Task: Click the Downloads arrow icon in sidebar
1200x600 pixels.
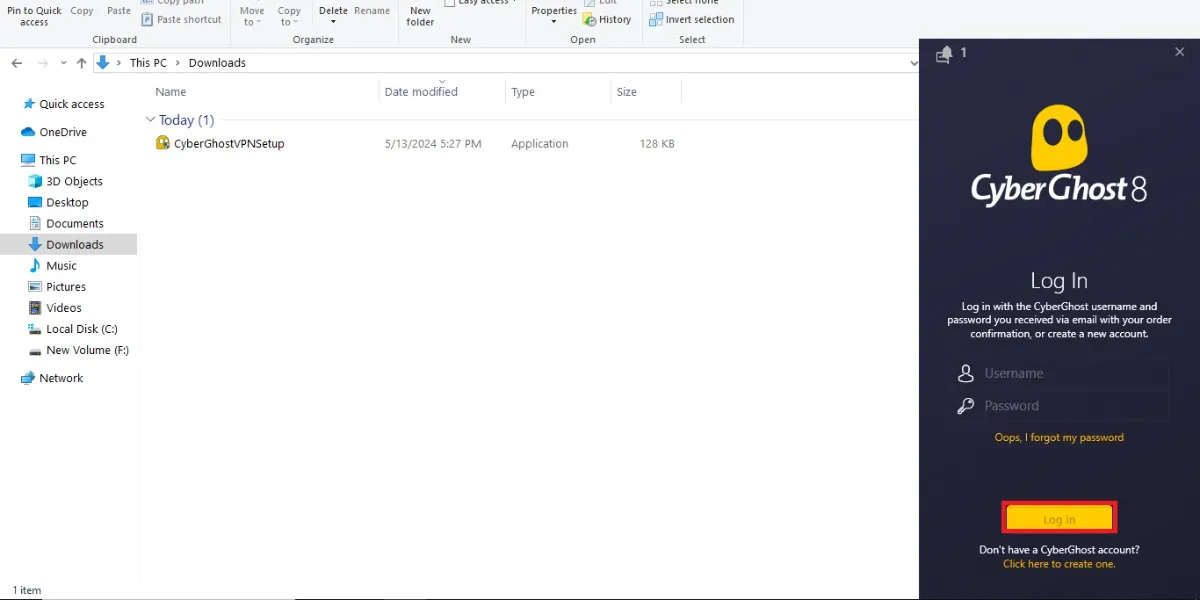Action: [36, 244]
